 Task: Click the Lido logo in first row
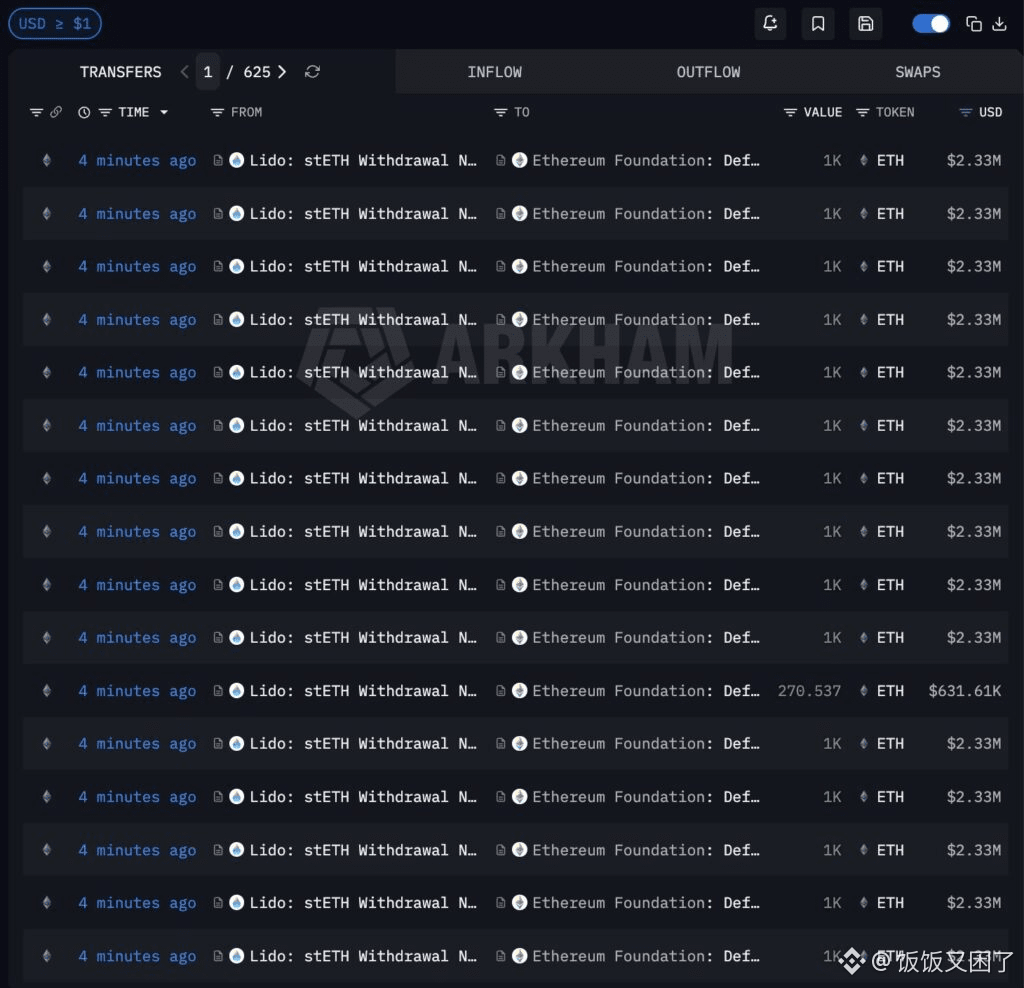pyautogui.click(x=237, y=161)
